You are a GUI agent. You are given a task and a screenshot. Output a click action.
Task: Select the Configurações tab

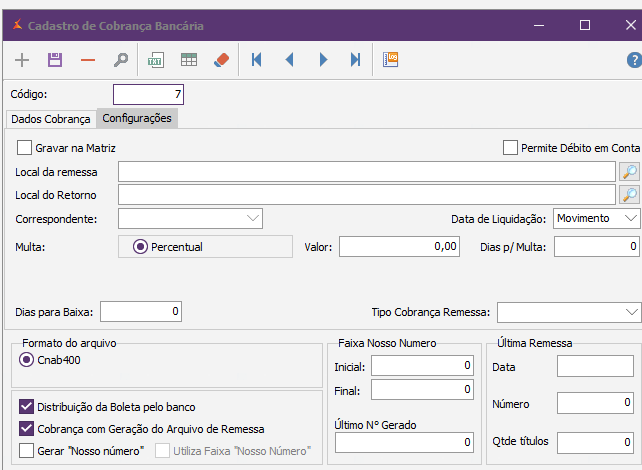(137, 118)
